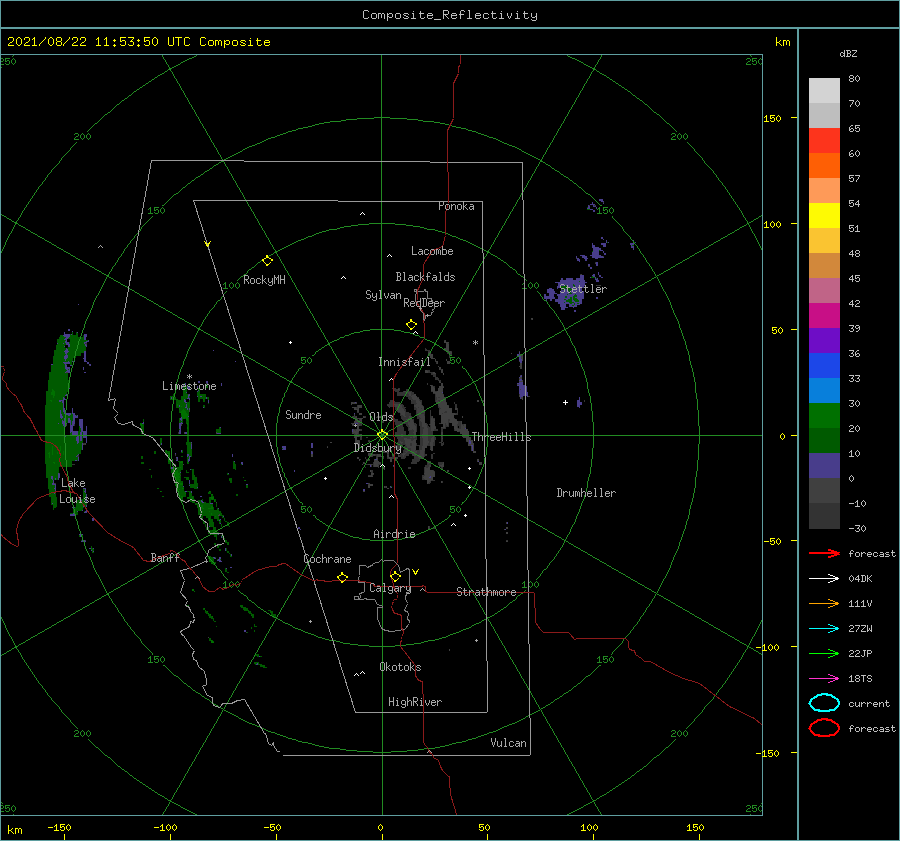900x841 pixels.
Task: Click the Sylvan label
Action: (383, 295)
